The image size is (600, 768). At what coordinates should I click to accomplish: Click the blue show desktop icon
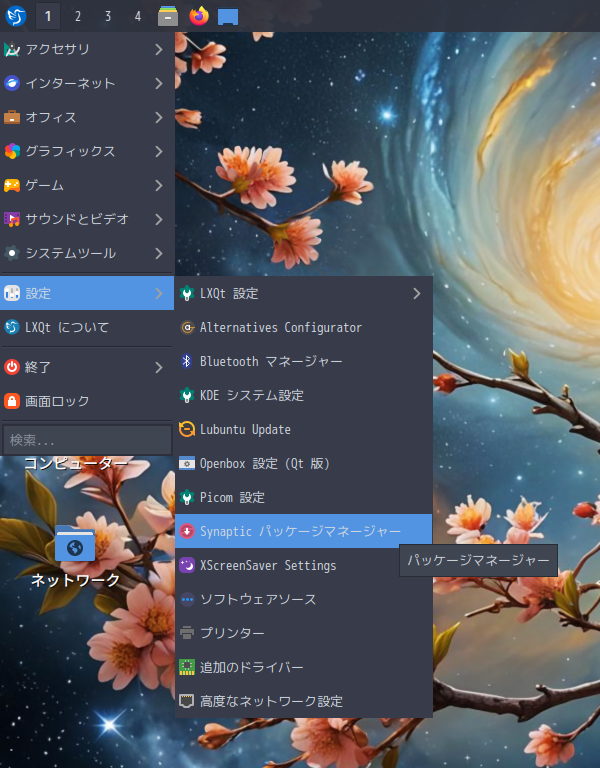(x=228, y=17)
